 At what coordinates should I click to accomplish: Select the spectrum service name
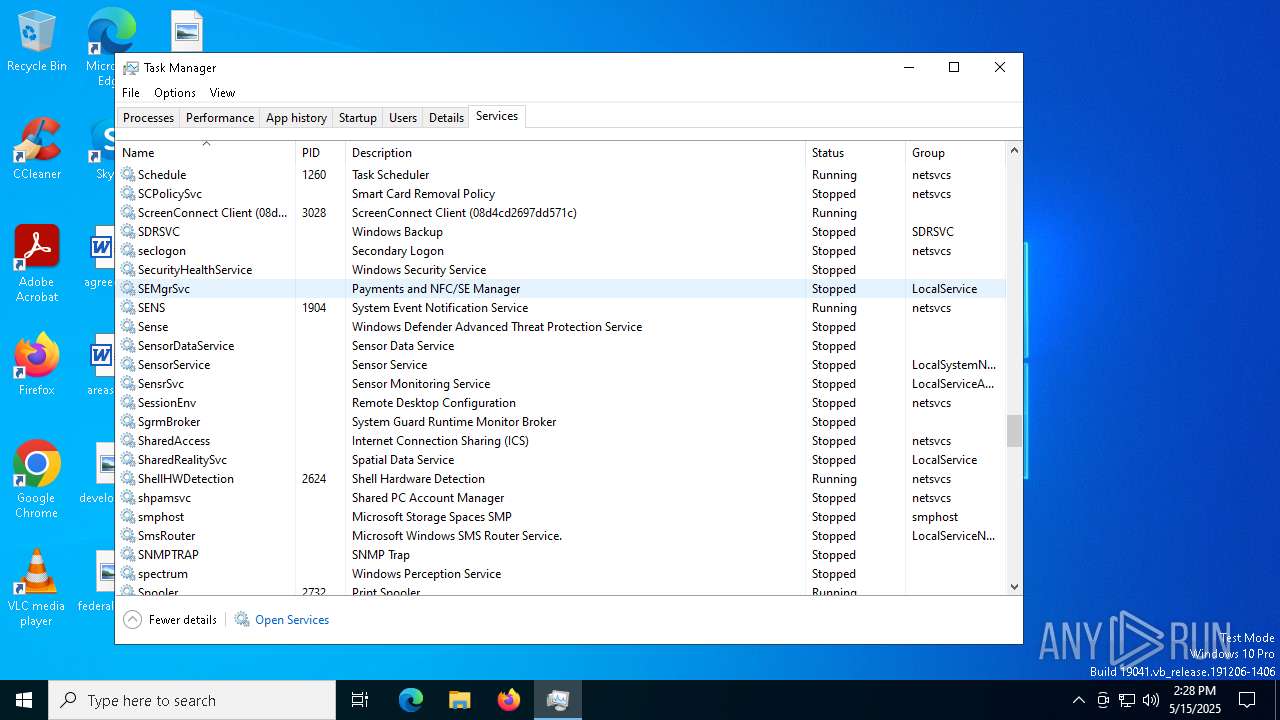pyautogui.click(x=163, y=574)
